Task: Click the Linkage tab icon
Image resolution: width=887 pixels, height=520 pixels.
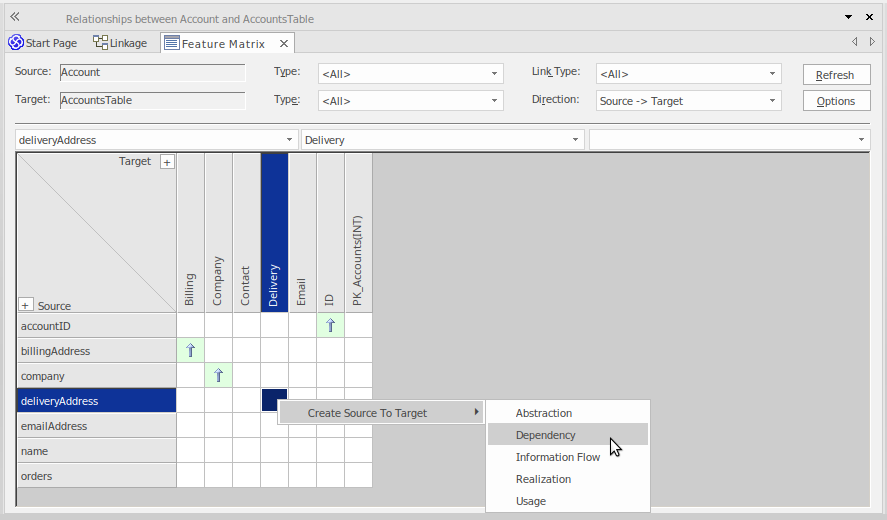Action: point(101,43)
